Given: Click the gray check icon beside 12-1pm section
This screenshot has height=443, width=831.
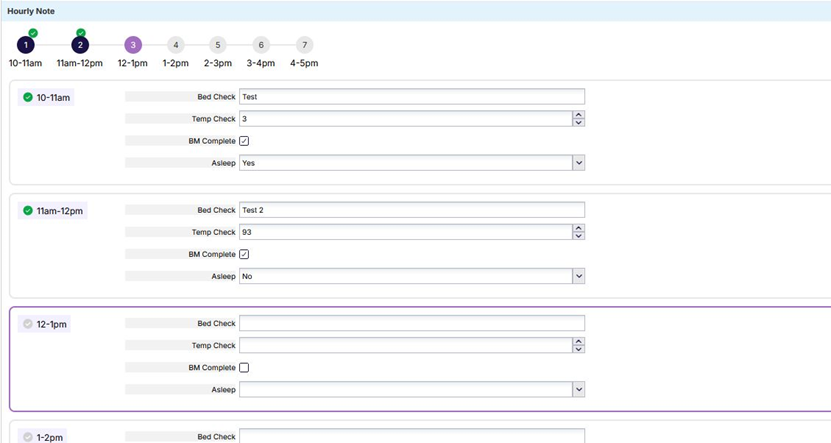Looking at the screenshot, I should tap(28, 324).
